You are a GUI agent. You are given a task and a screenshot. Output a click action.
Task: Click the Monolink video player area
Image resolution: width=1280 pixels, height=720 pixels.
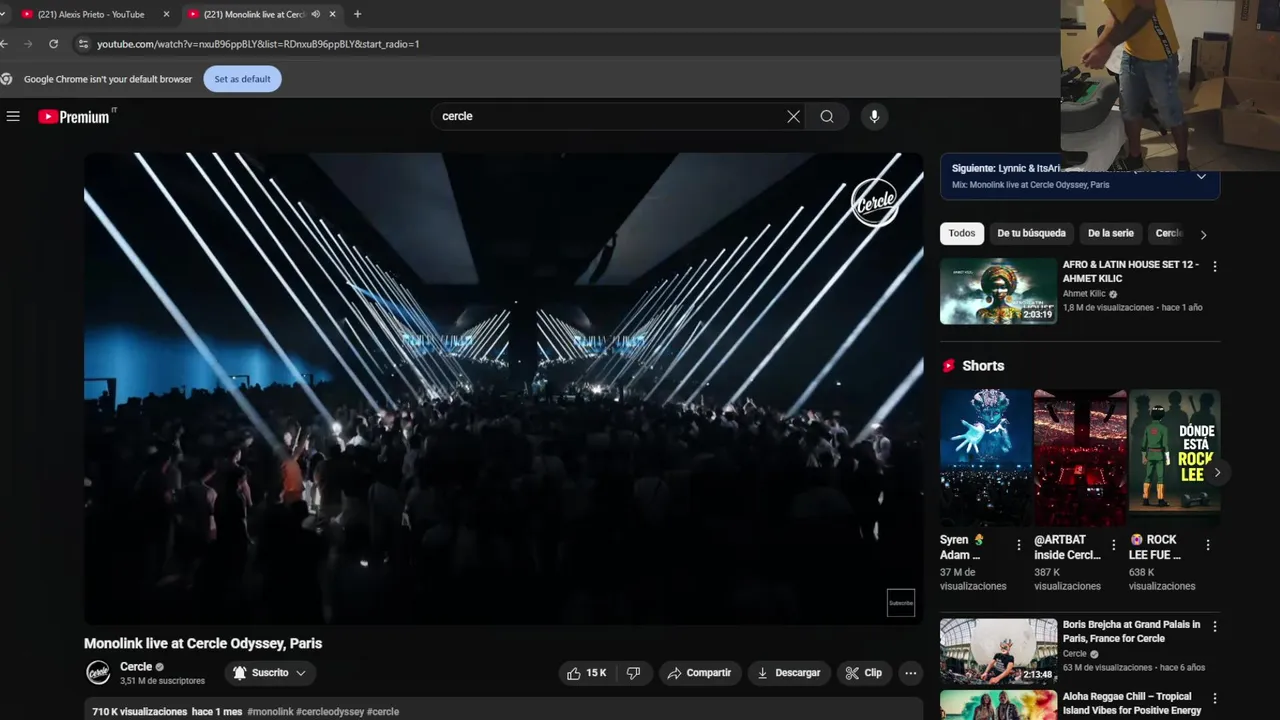pos(503,389)
